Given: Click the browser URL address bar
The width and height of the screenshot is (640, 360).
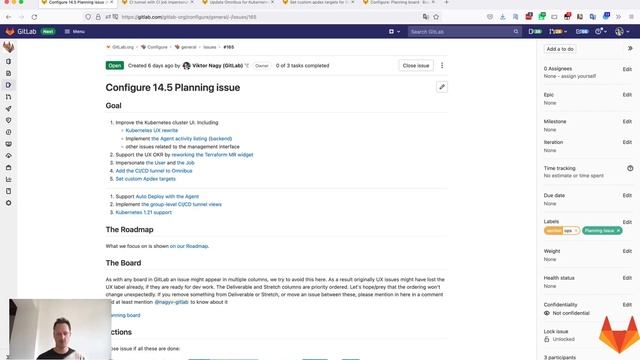Looking at the screenshot, I should coord(261,17).
